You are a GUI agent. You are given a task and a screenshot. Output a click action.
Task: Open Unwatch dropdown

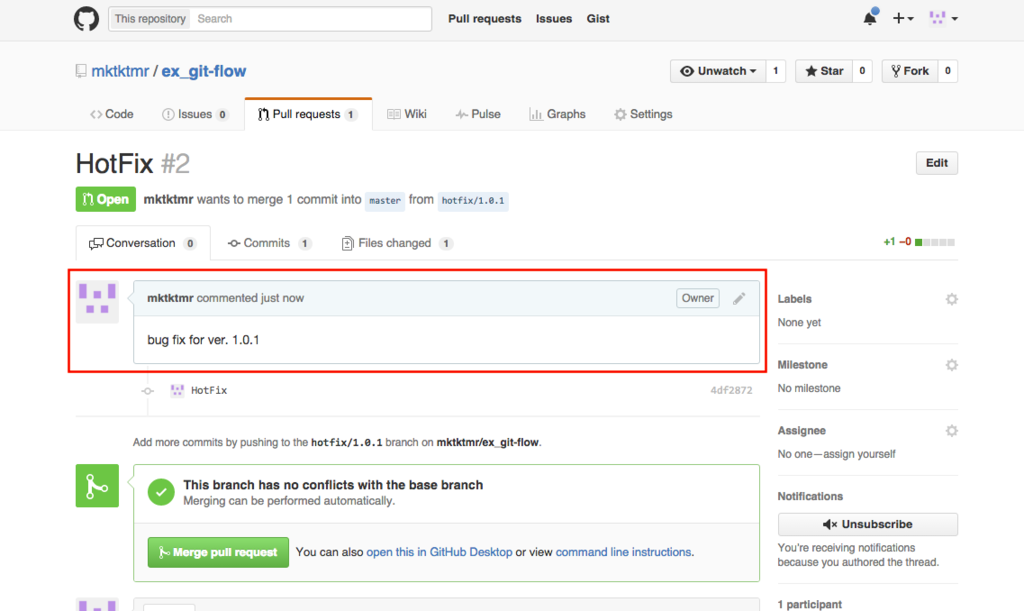point(718,71)
